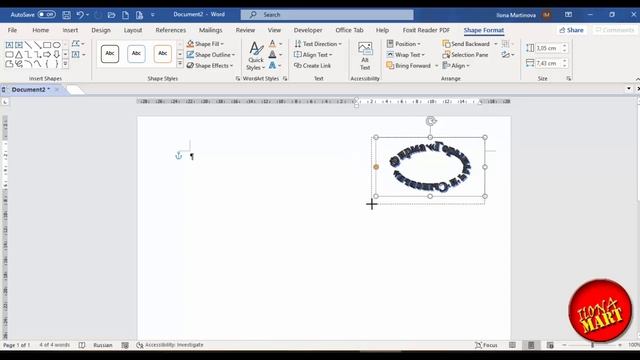Pick the Isosceles Triangle shape

[x=19, y=54]
